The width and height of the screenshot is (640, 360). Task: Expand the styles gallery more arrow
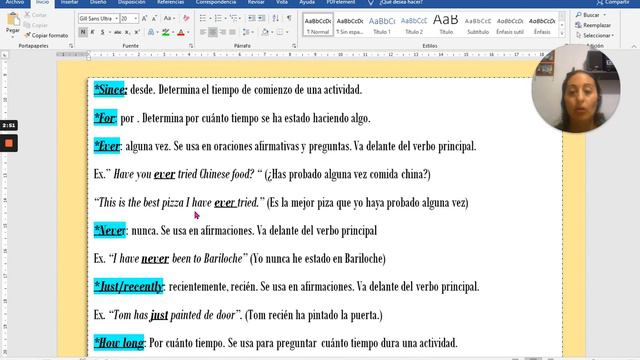click(x=562, y=34)
